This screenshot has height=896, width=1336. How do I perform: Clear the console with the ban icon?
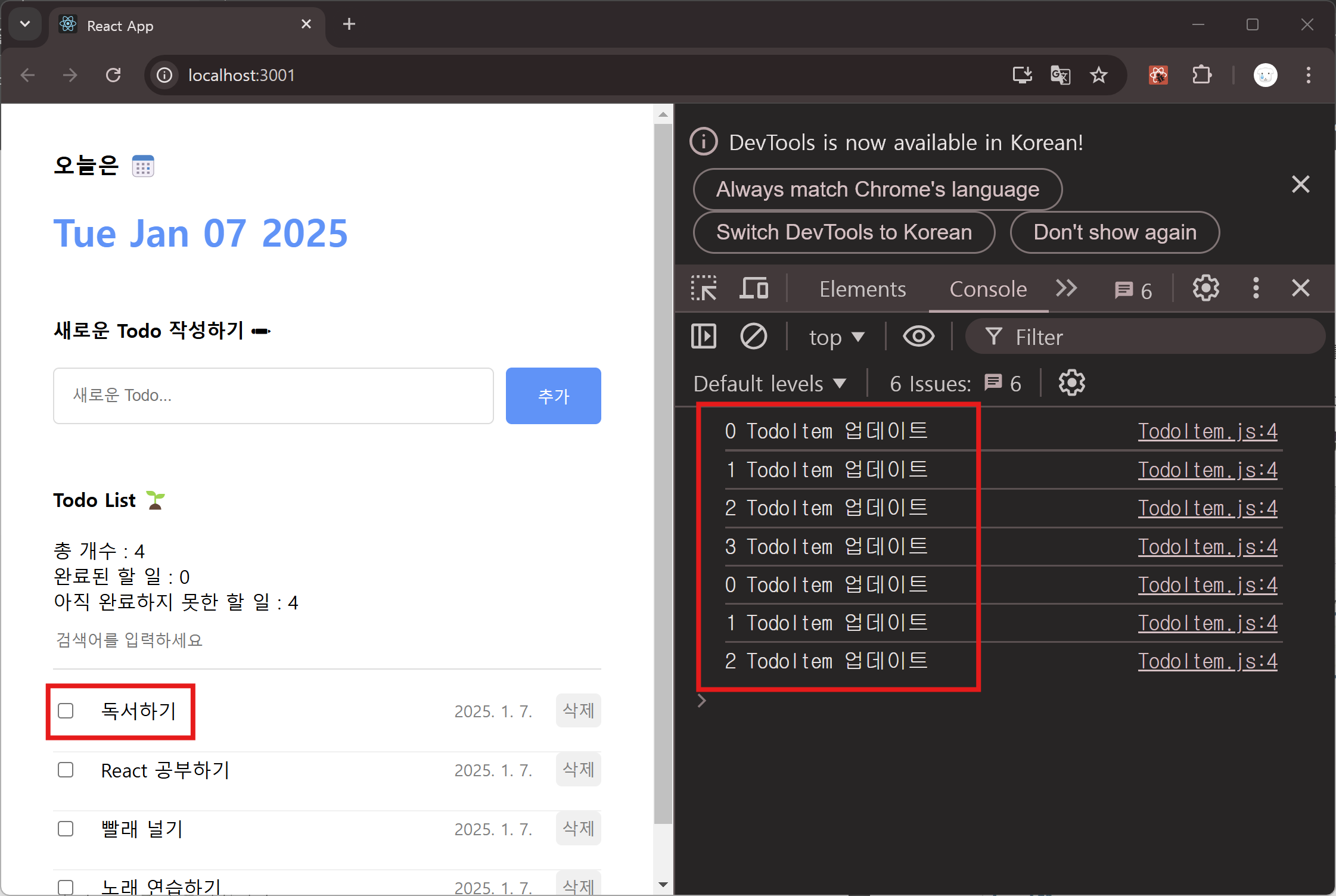[x=753, y=337]
